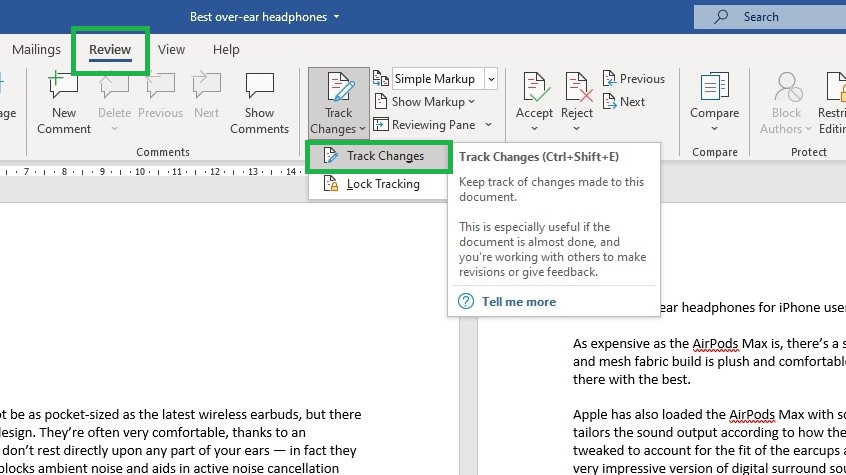The image size is (846, 475).
Task: Open the Help tab
Action: [226, 50]
